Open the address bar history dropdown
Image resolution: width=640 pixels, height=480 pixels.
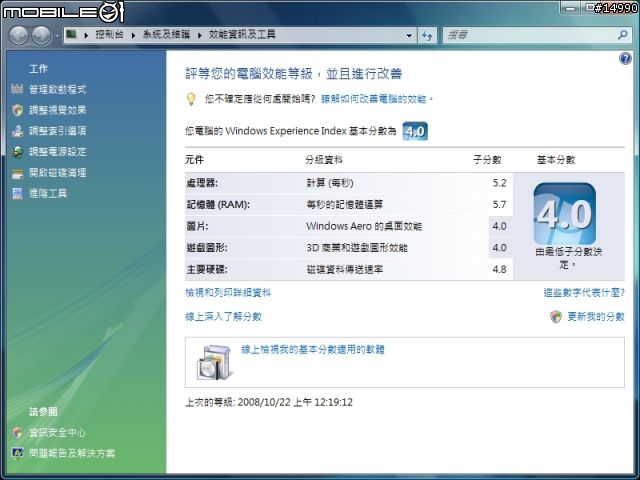tap(409, 36)
